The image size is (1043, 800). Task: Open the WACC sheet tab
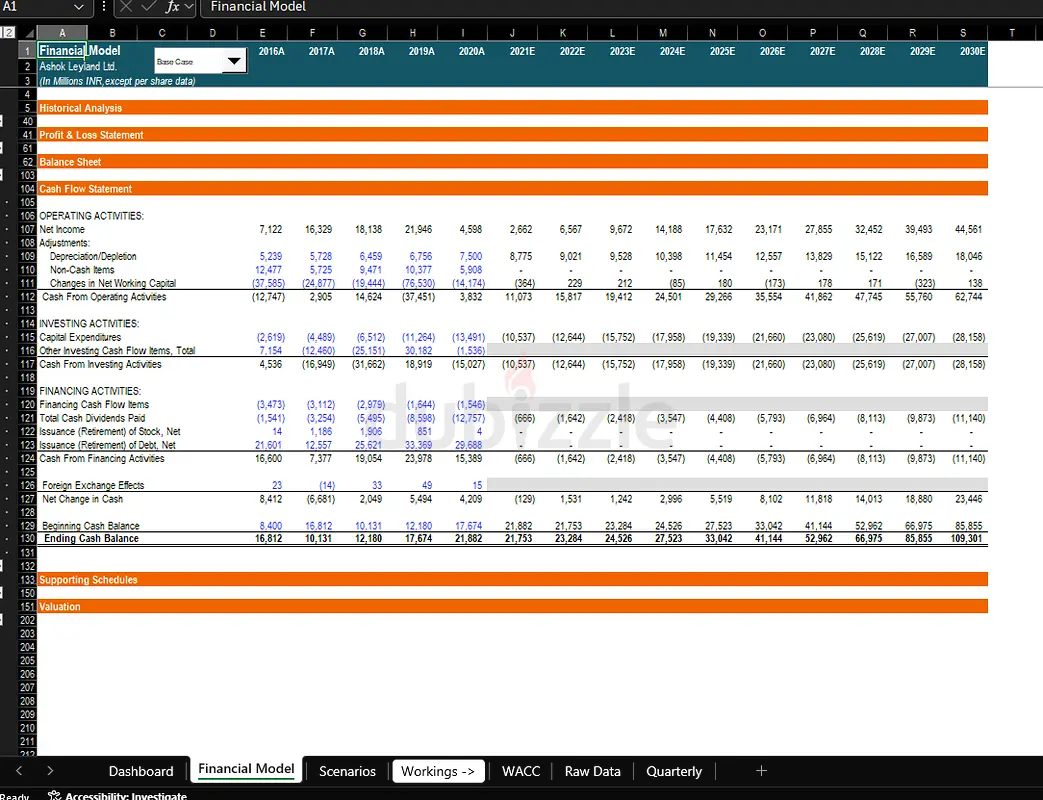point(521,771)
